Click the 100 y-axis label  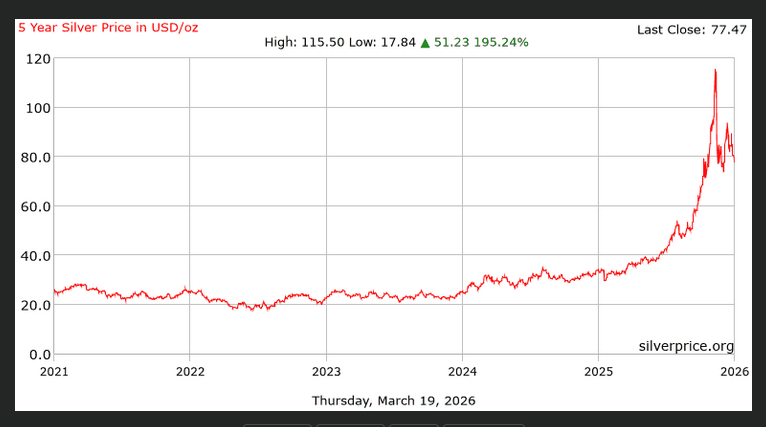pyautogui.click(x=38, y=108)
